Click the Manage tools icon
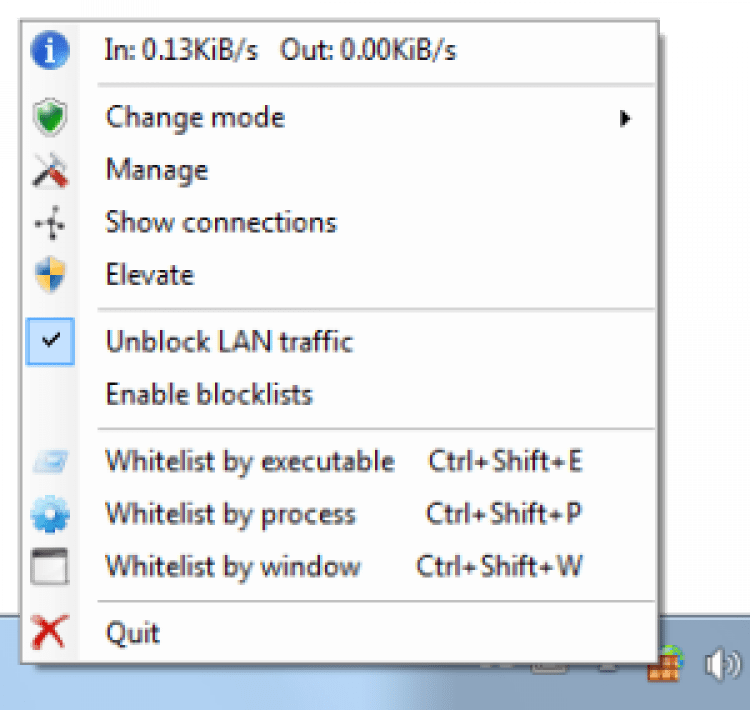The width and height of the screenshot is (750, 710). point(49,171)
